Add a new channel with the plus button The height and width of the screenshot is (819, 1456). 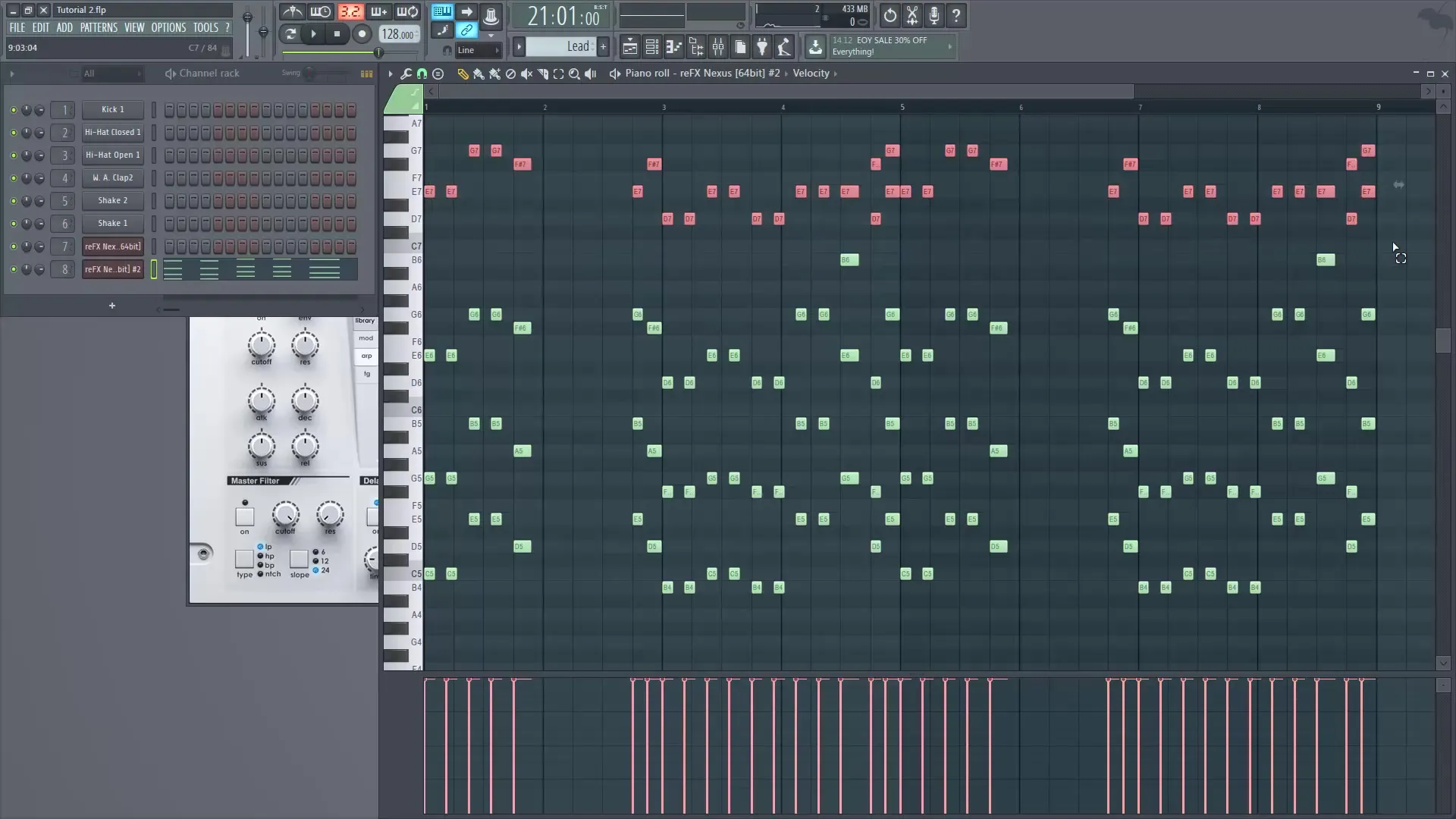pos(111,306)
